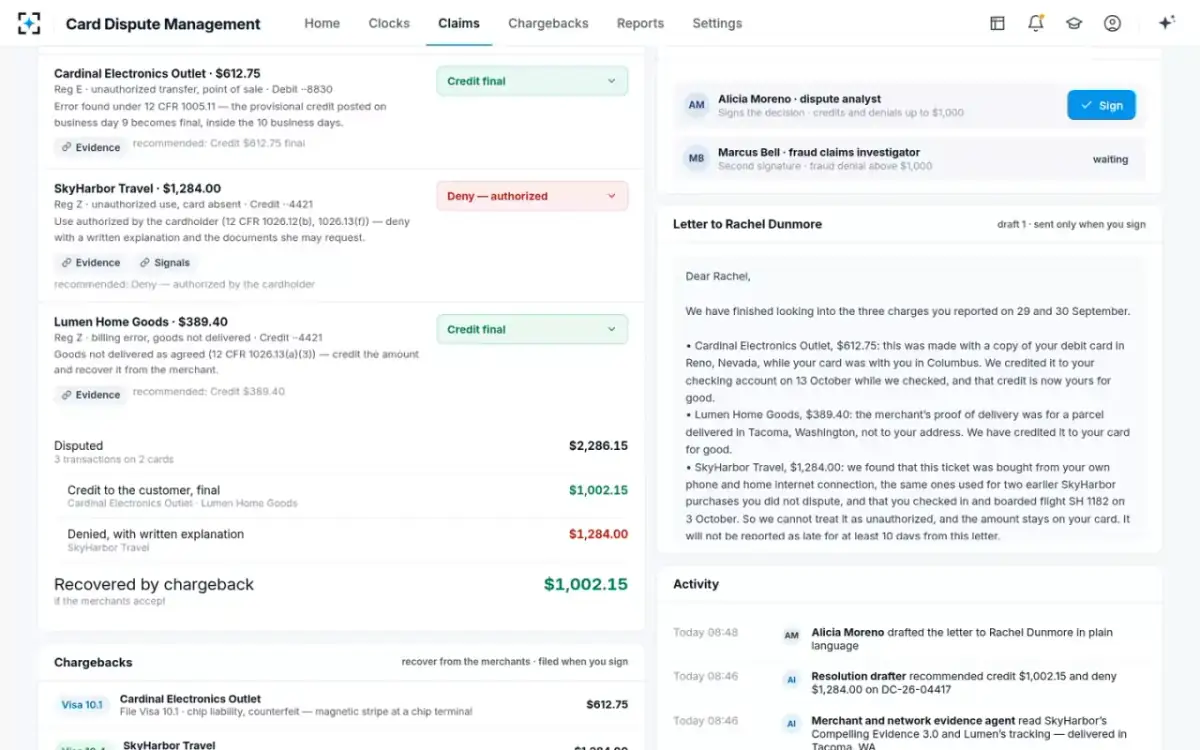Open the layout panel icon
The width and height of the screenshot is (1200, 750).
pyautogui.click(x=997, y=23)
